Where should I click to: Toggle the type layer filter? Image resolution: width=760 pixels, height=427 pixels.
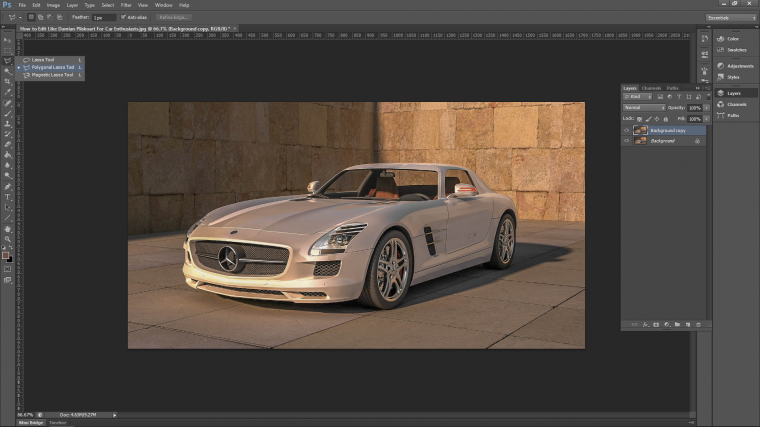point(679,97)
